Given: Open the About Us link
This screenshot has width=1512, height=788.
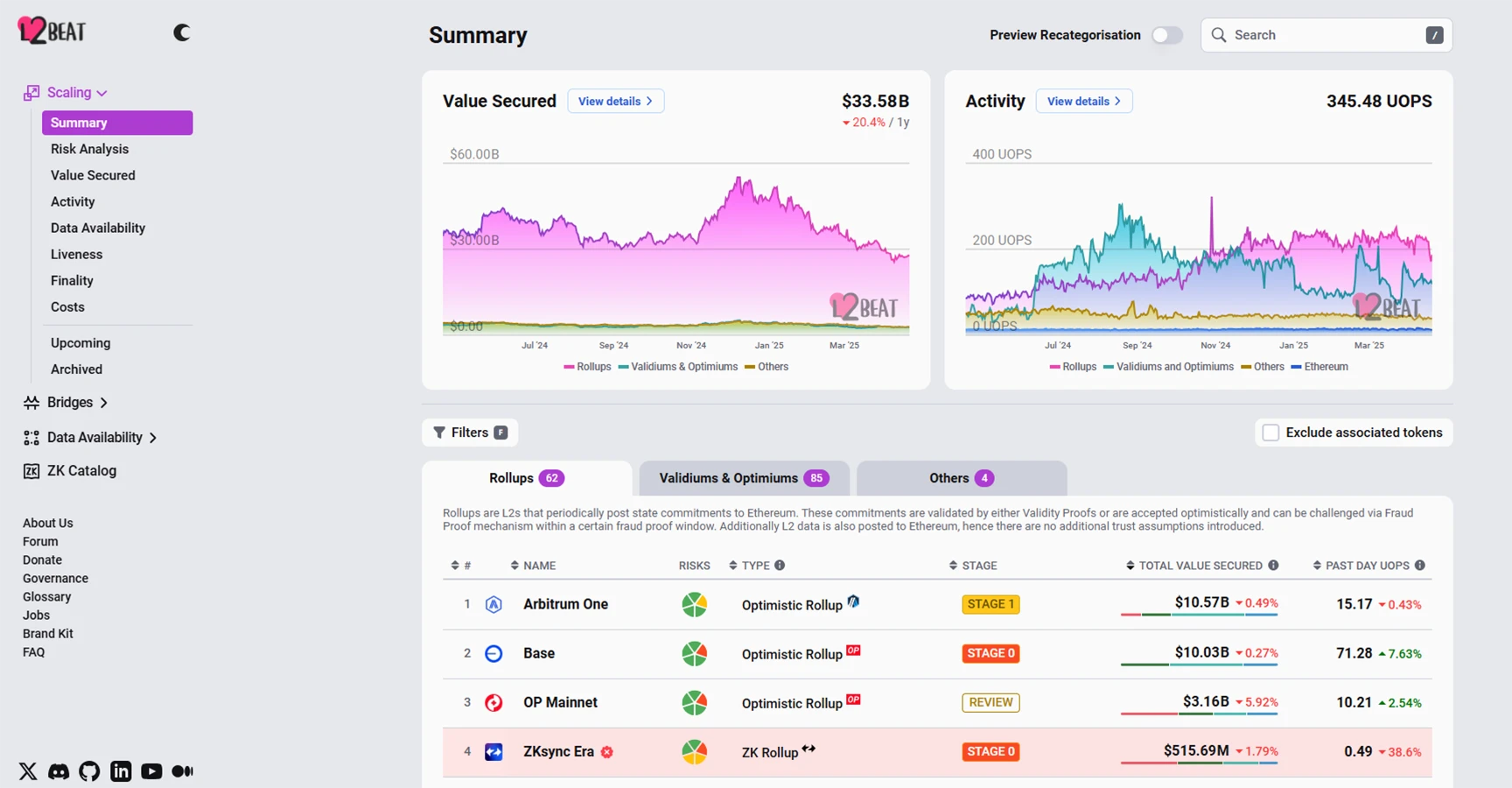Looking at the screenshot, I should point(48,523).
